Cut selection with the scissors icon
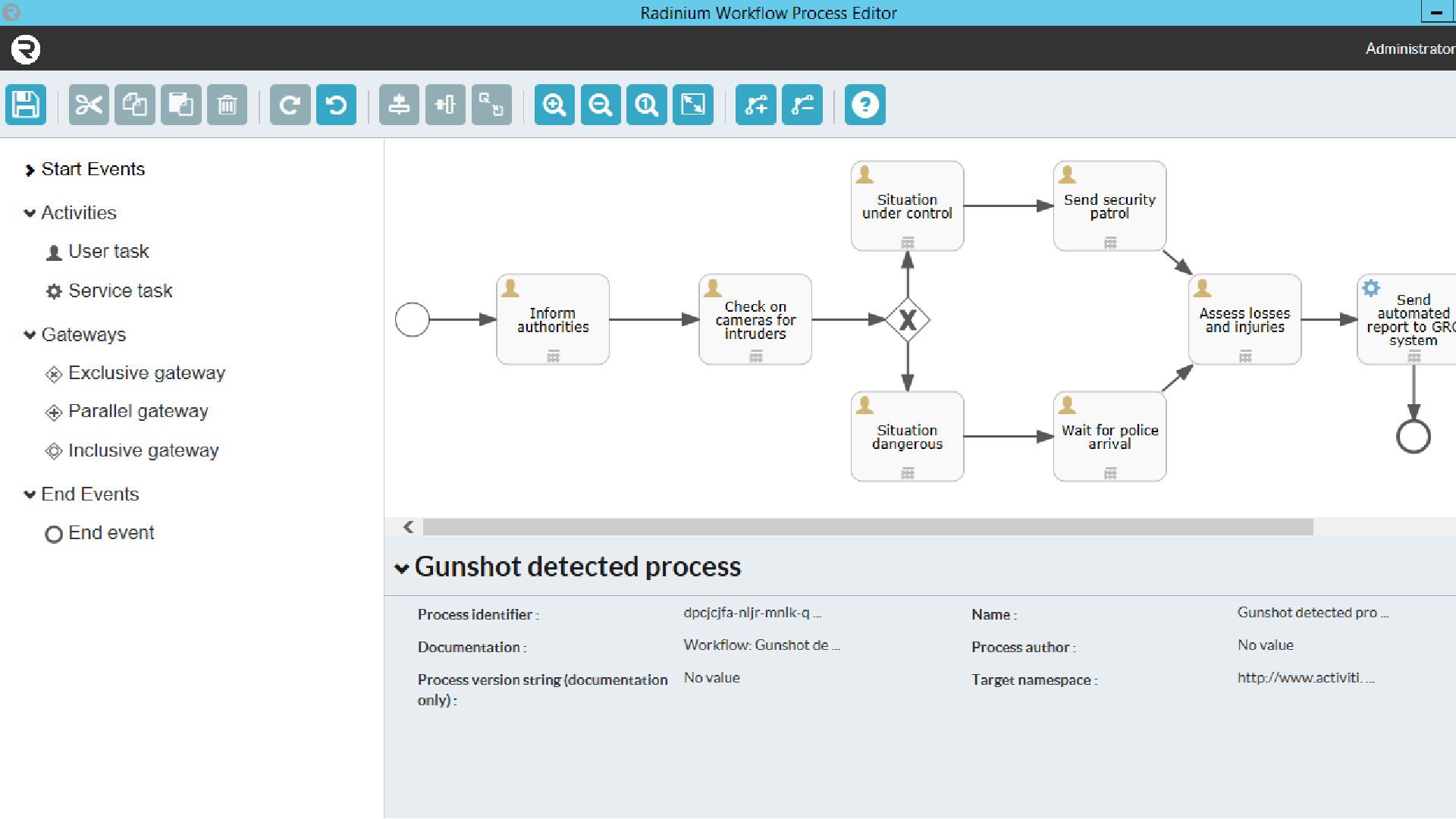The width and height of the screenshot is (1456, 819). pyautogui.click(x=89, y=105)
